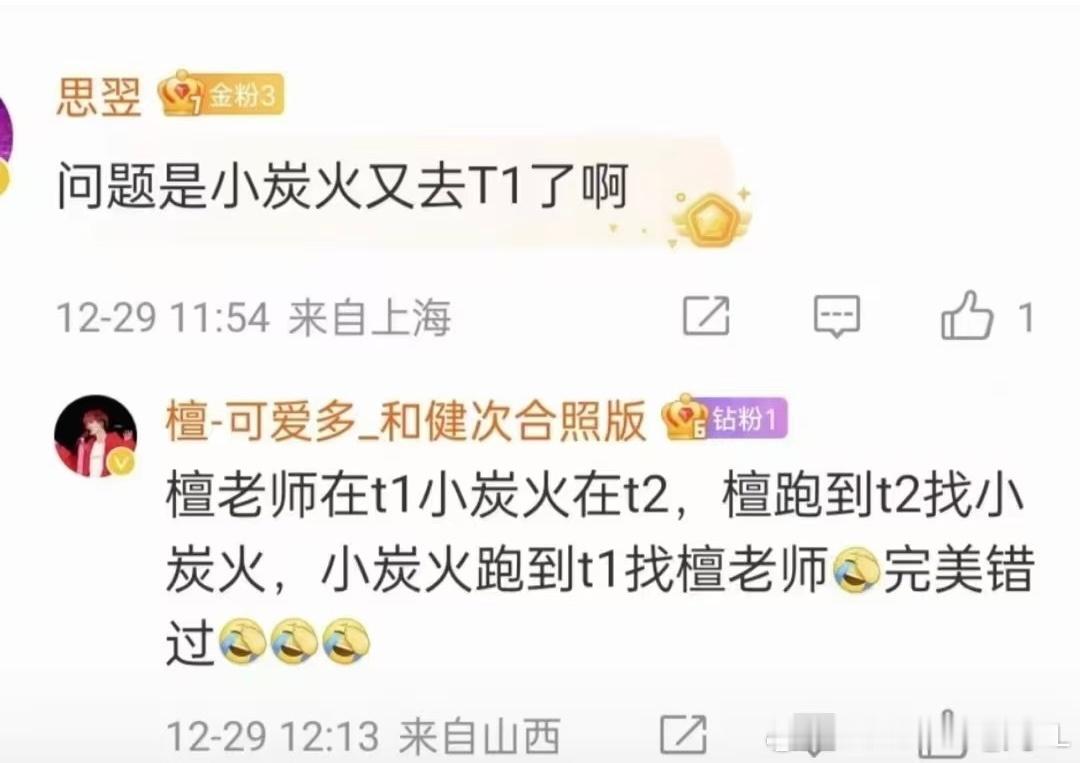The width and height of the screenshot is (1080, 763).
Task: Tap timestamp 12-29 11:54 来自上海
Action: click(253, 317)
